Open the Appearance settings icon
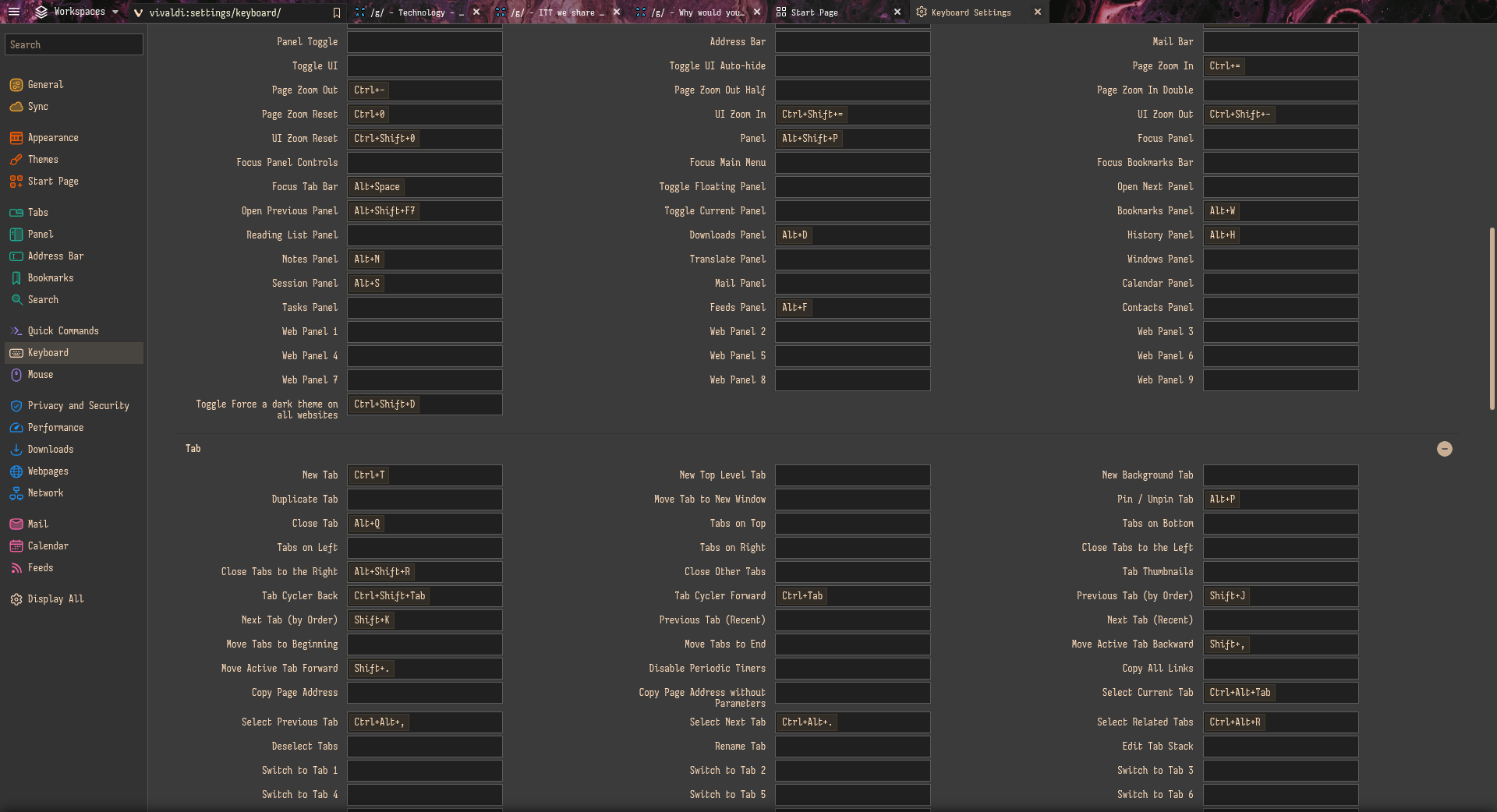 (16, 138)
